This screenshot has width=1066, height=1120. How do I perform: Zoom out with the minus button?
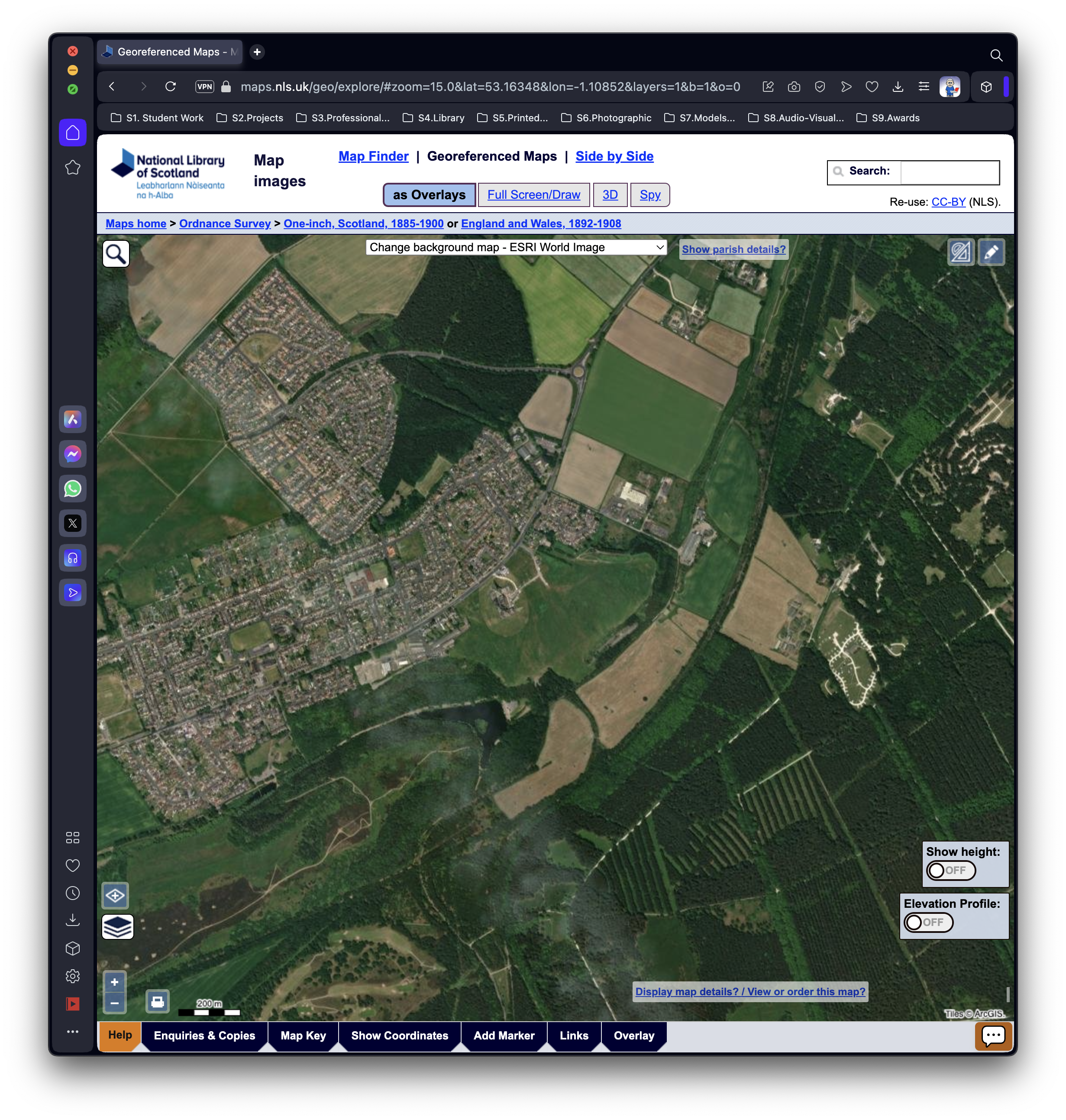pos(115,1003)
